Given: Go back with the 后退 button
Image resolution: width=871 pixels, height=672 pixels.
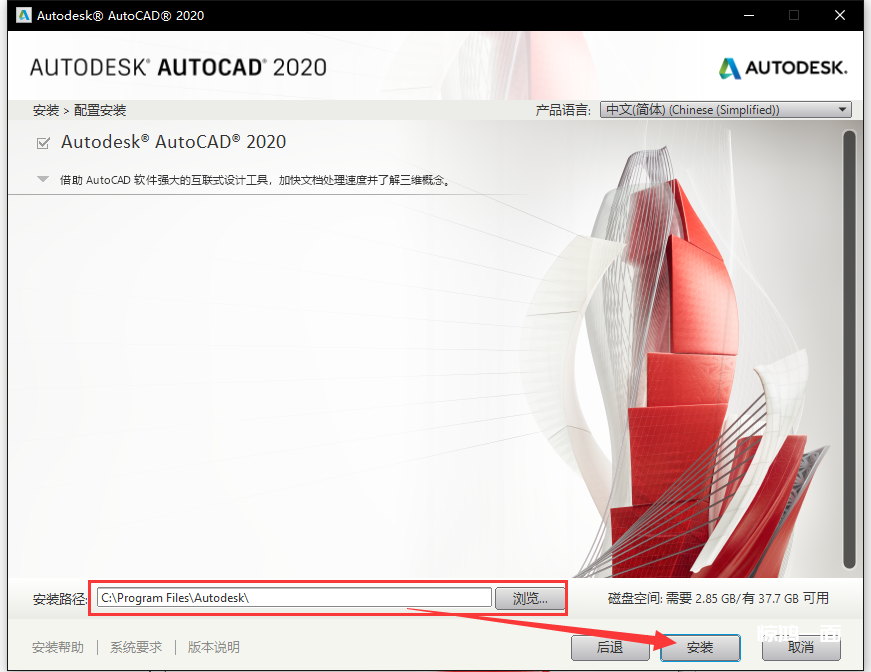Looking at the screenshot, I should coord(610,647).
